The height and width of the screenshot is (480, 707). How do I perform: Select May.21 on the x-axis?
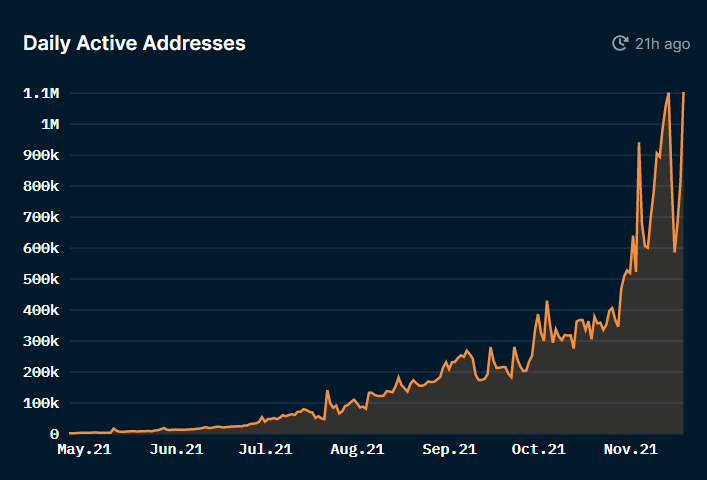point(84,451)
